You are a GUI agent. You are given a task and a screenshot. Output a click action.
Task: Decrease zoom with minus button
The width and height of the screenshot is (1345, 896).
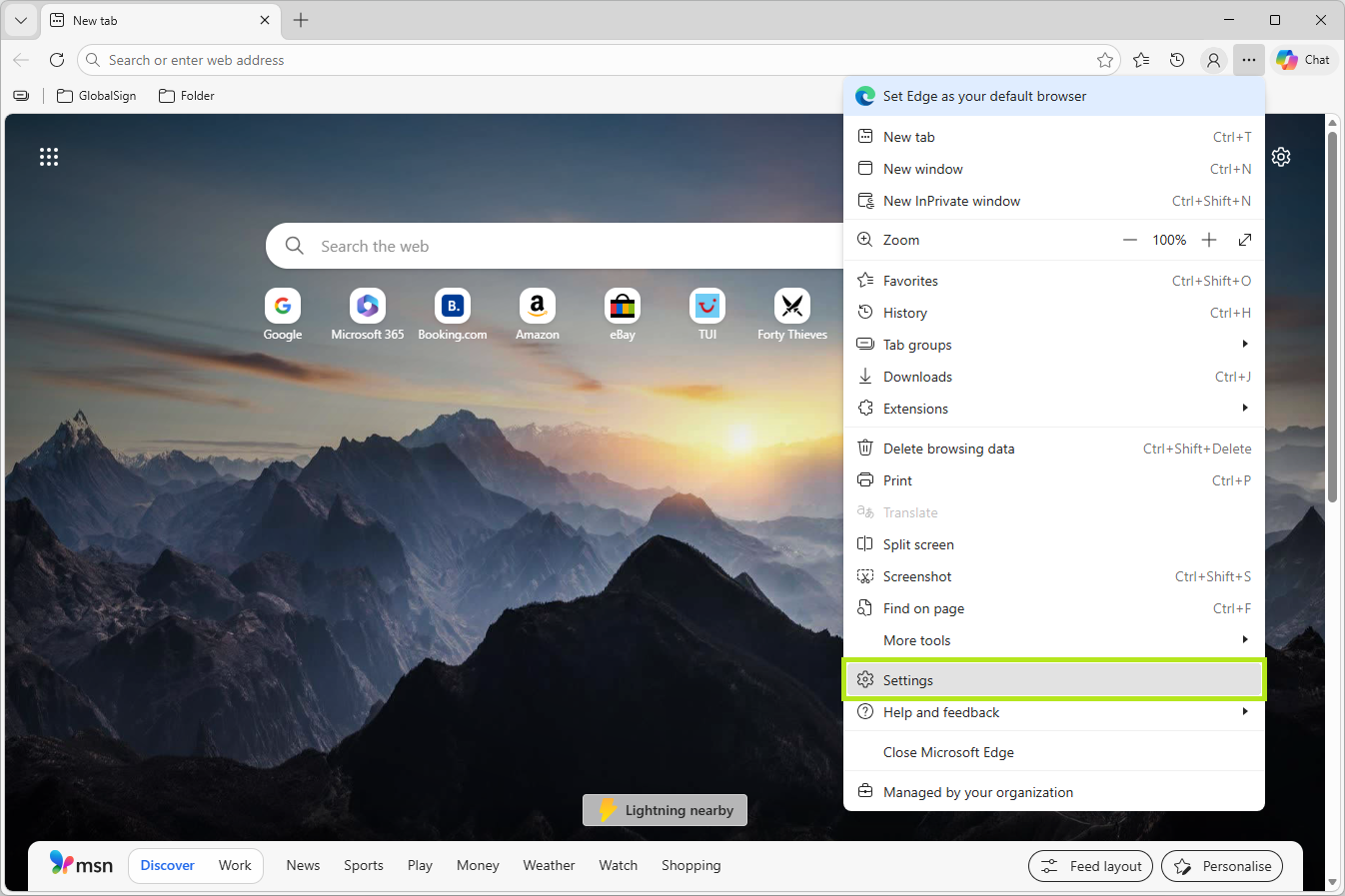coord(1130,240)
